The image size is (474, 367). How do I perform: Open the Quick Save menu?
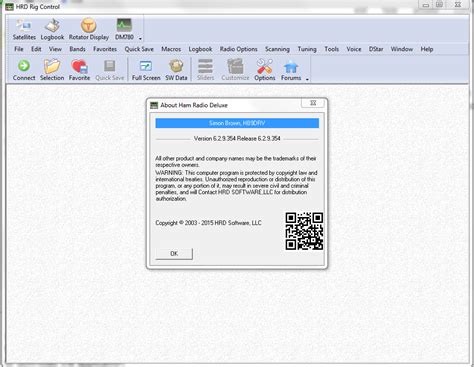[139, 49]
